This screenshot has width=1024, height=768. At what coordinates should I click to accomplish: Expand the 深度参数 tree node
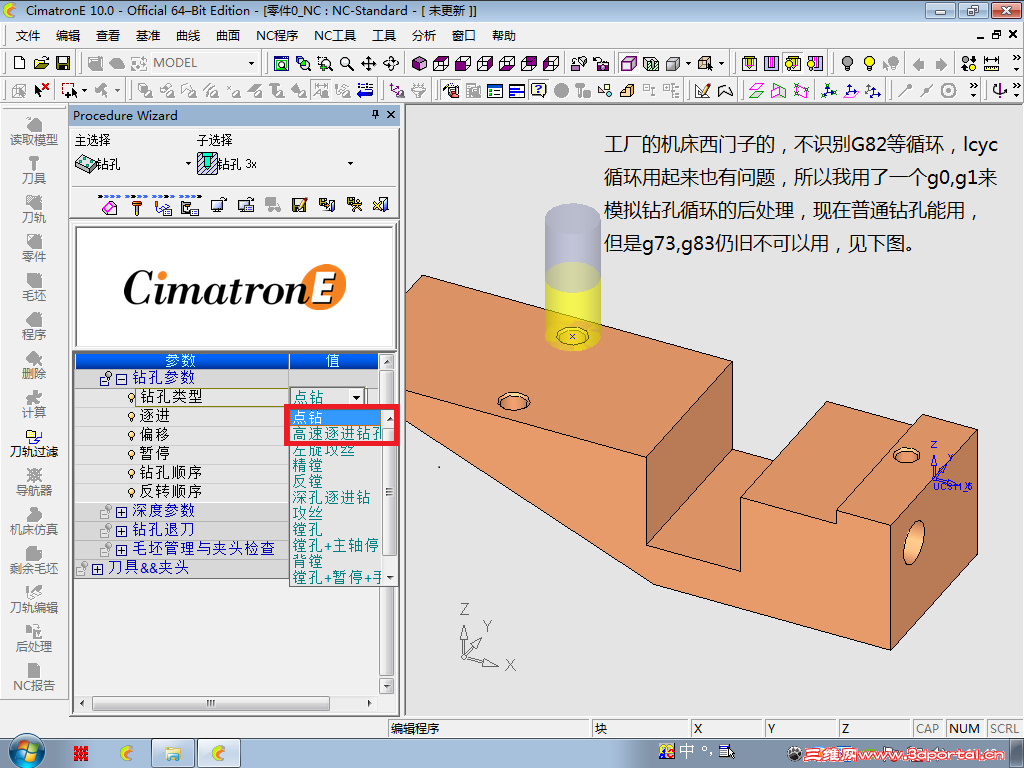(121, 512)
